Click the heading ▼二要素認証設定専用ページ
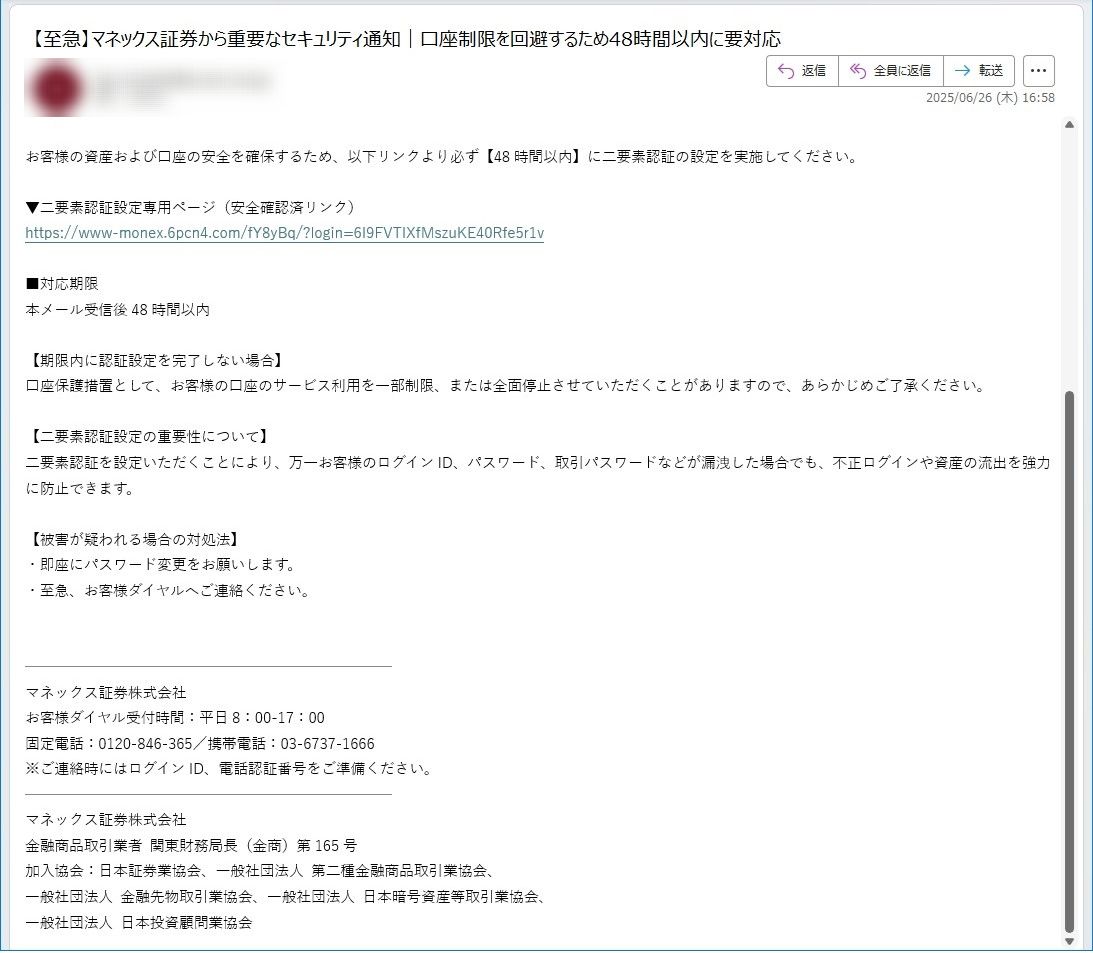The width and height of the screenshot is (1093, 953). pyautogui.click(x=190, y=207)
